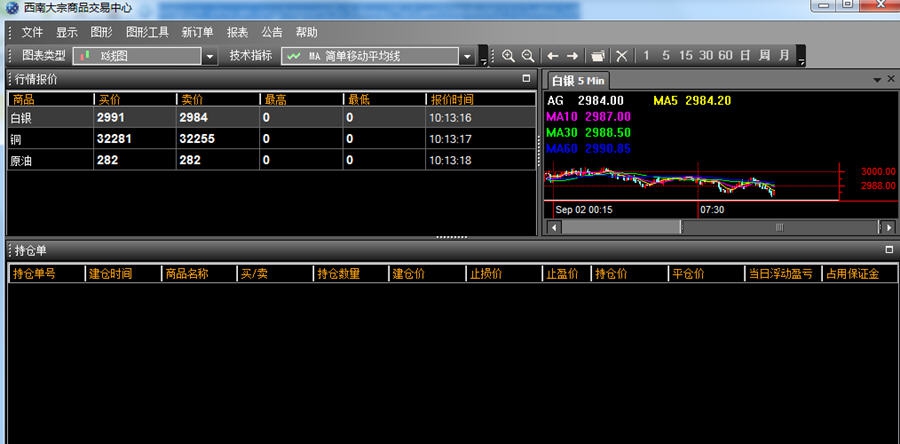Maximize the 持仓单 panel
The image size is (900, 444).
(x=890, y=250)
